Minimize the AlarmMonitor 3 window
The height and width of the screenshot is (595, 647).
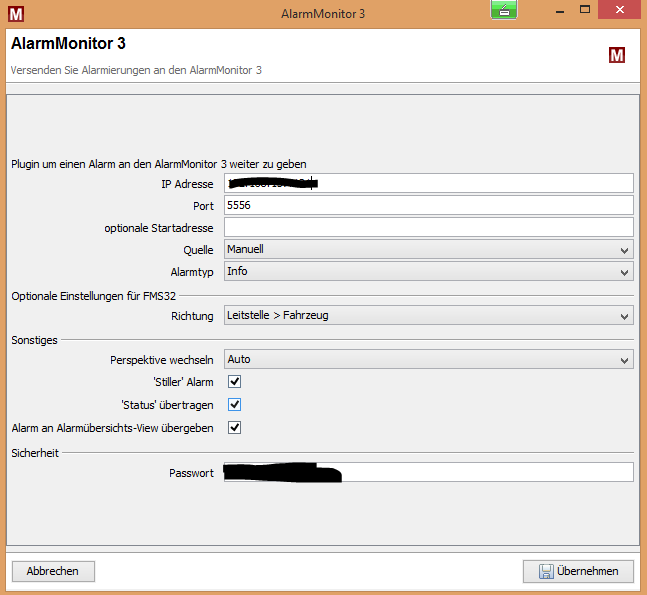point(558,12)
